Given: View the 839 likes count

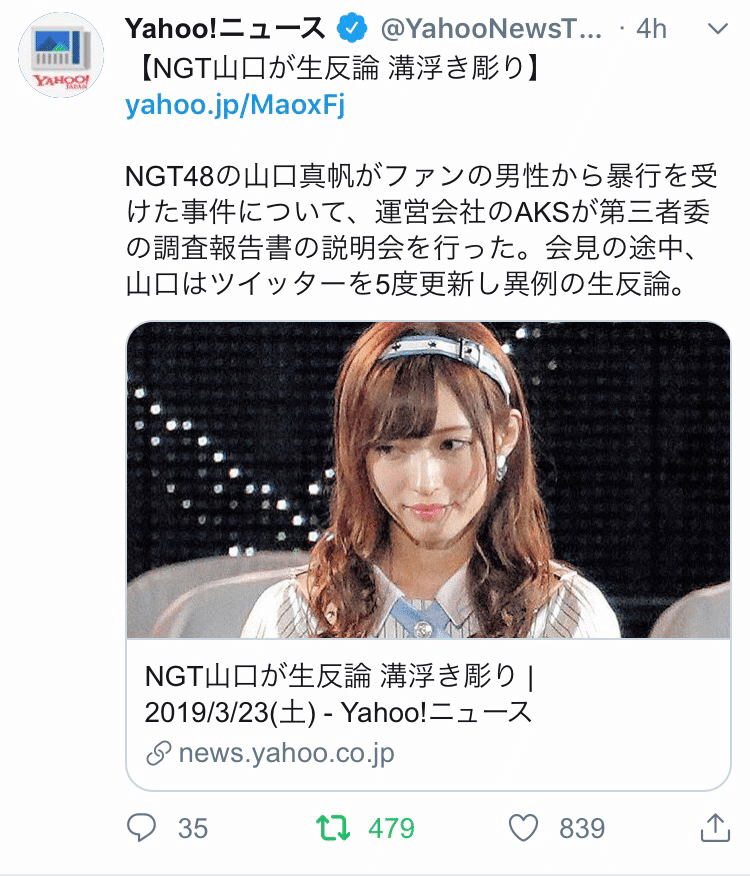Looking at the screenshot, I should [x=582, y=828].
